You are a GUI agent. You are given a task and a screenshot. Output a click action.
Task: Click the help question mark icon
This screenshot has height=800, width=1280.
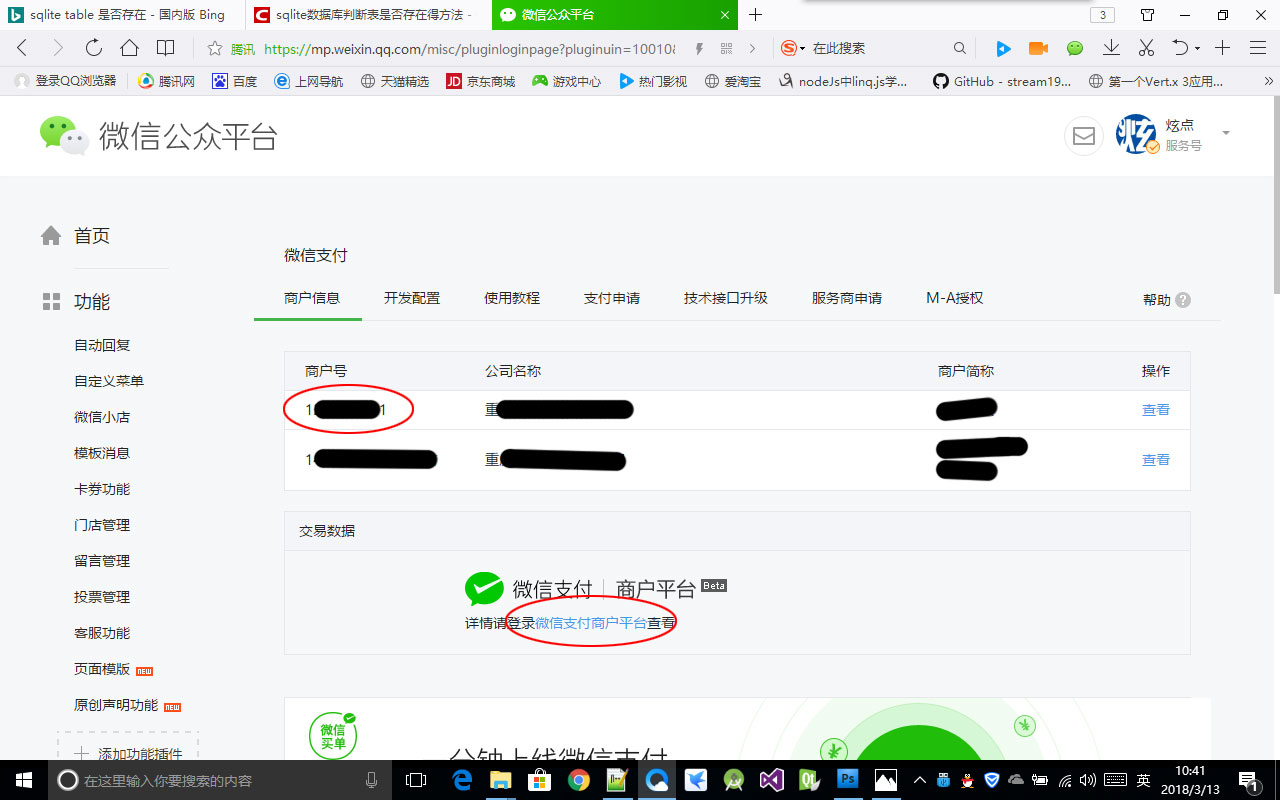click(x=1183, y=300)
